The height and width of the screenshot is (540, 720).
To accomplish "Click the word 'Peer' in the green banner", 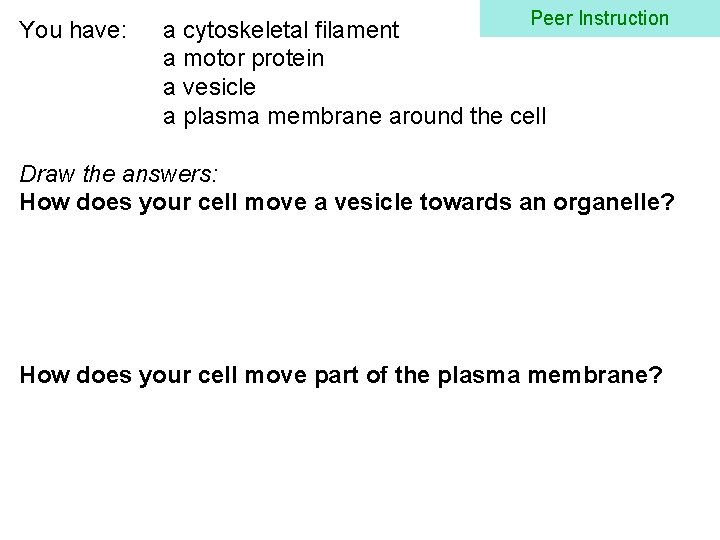I will point(551,18).
